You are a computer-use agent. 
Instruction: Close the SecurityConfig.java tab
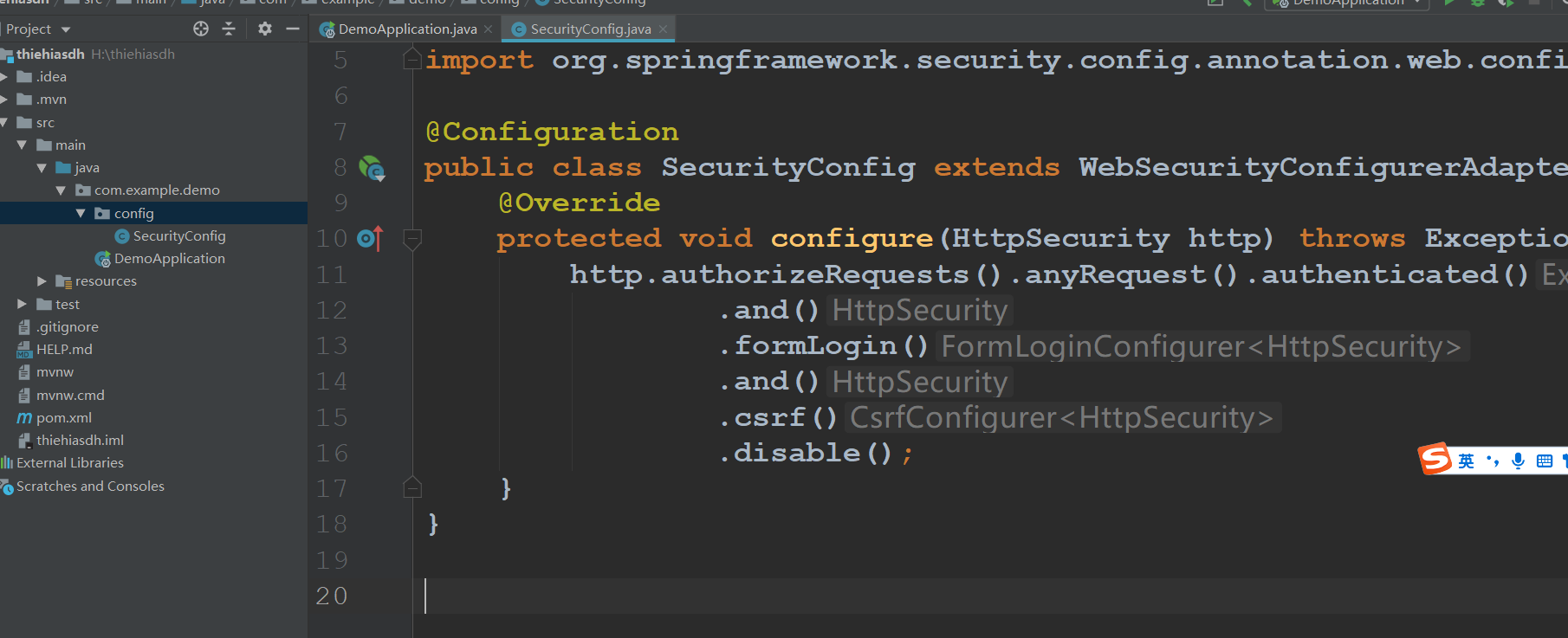[664, 29]
